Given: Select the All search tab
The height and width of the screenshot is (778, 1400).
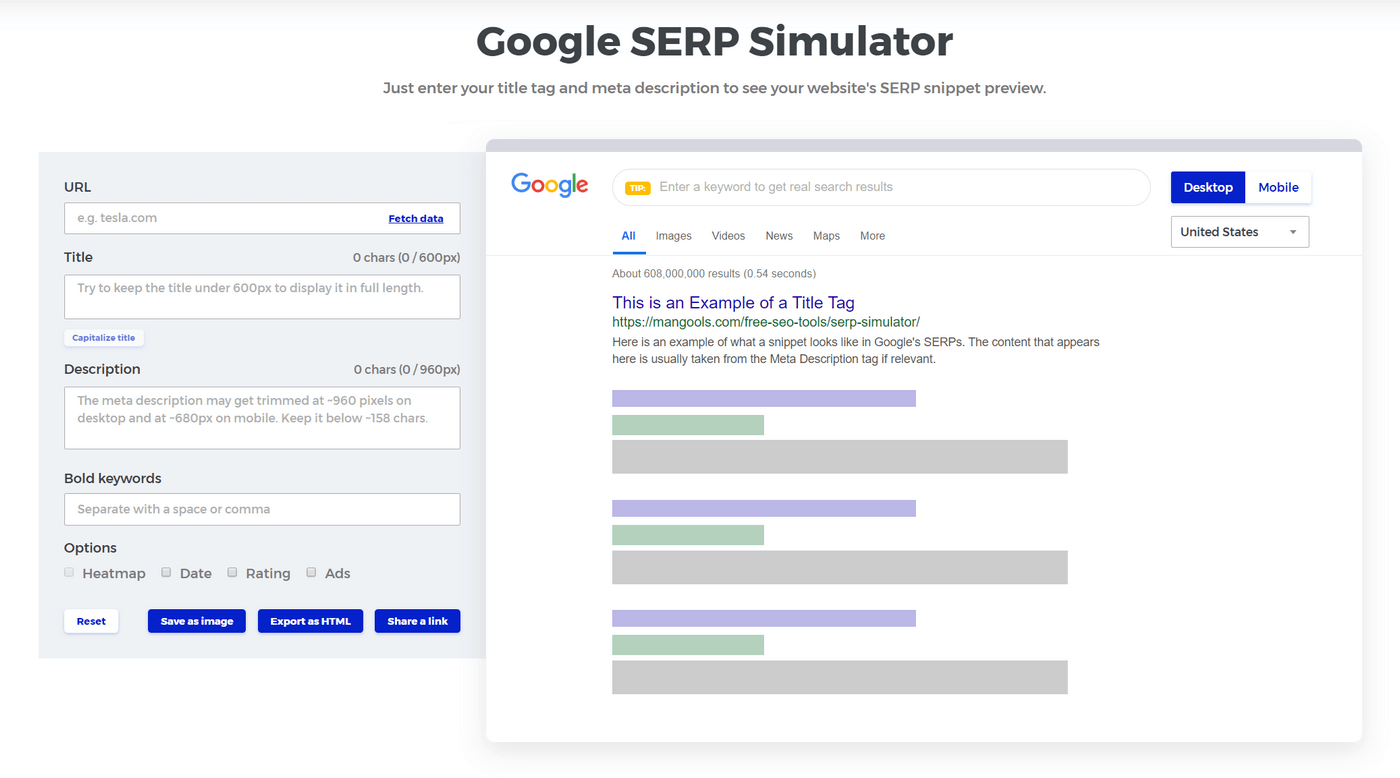Looking at the screenshot, I should coord(628,236).
